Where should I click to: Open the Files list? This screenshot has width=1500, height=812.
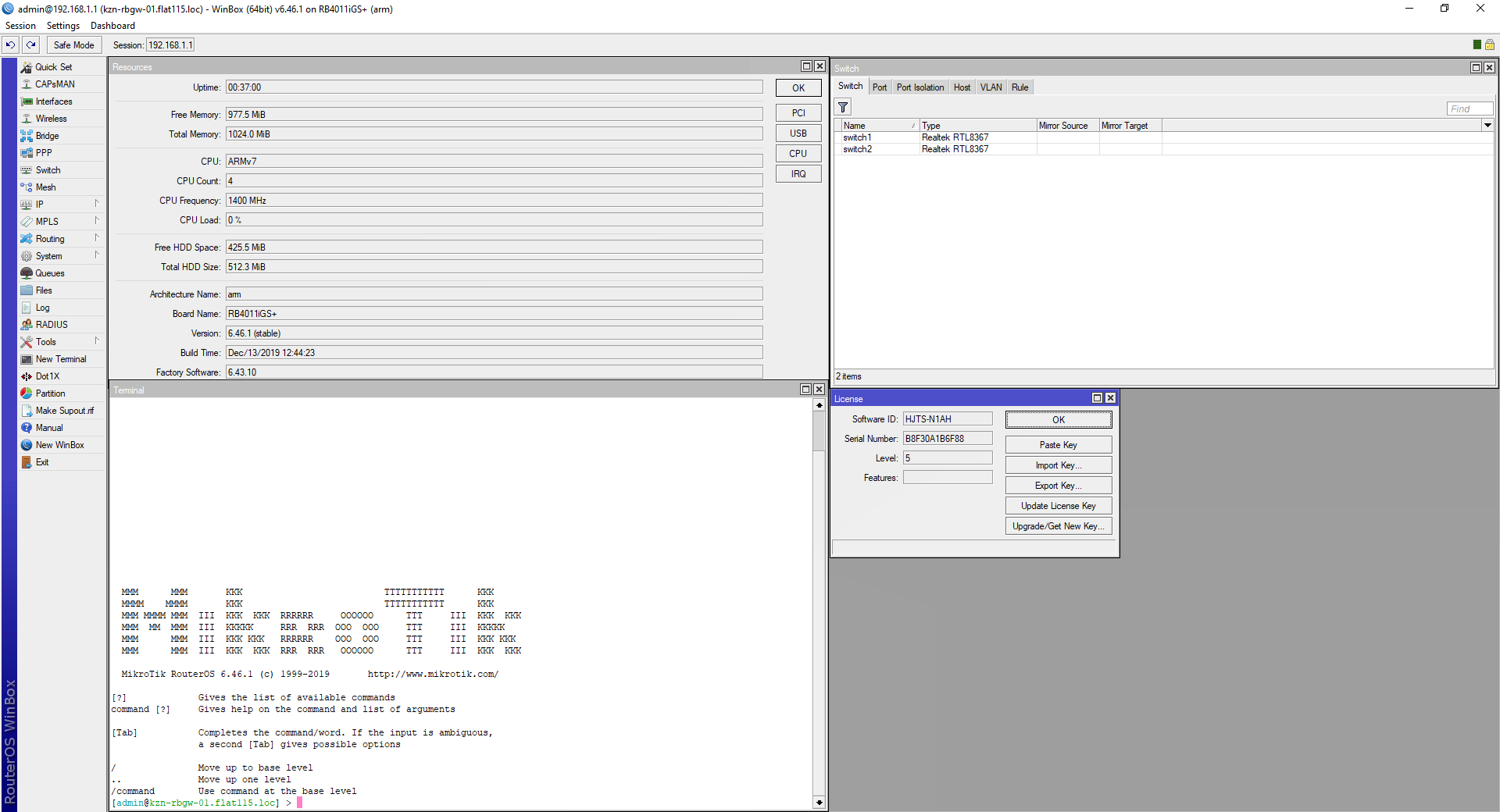(44, 290)
